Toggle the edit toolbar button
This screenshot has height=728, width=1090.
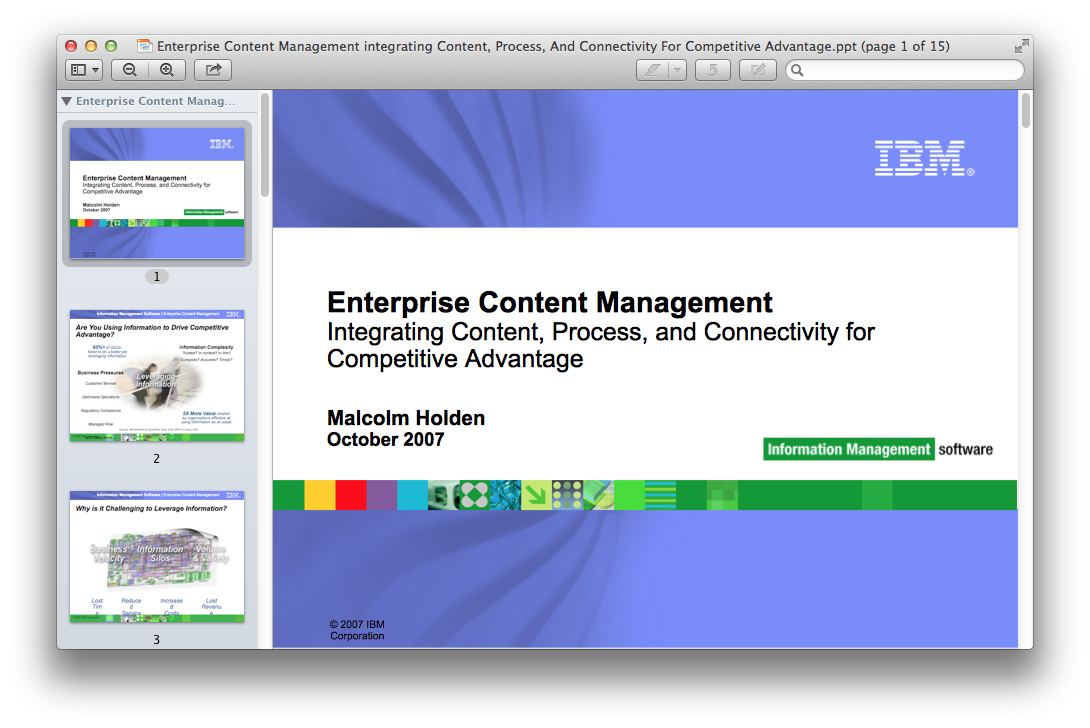click(x=758, y=70)
